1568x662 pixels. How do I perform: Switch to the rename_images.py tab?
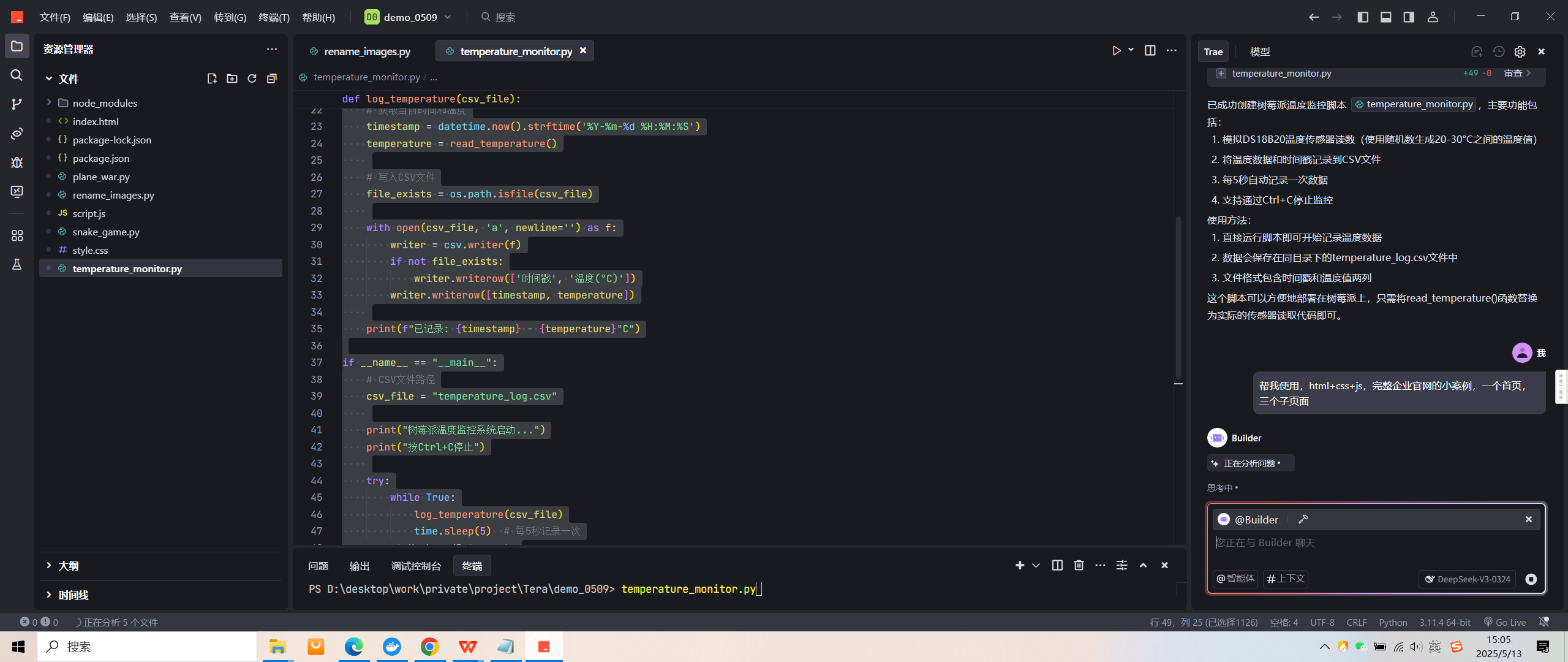(x=366, y=51)
